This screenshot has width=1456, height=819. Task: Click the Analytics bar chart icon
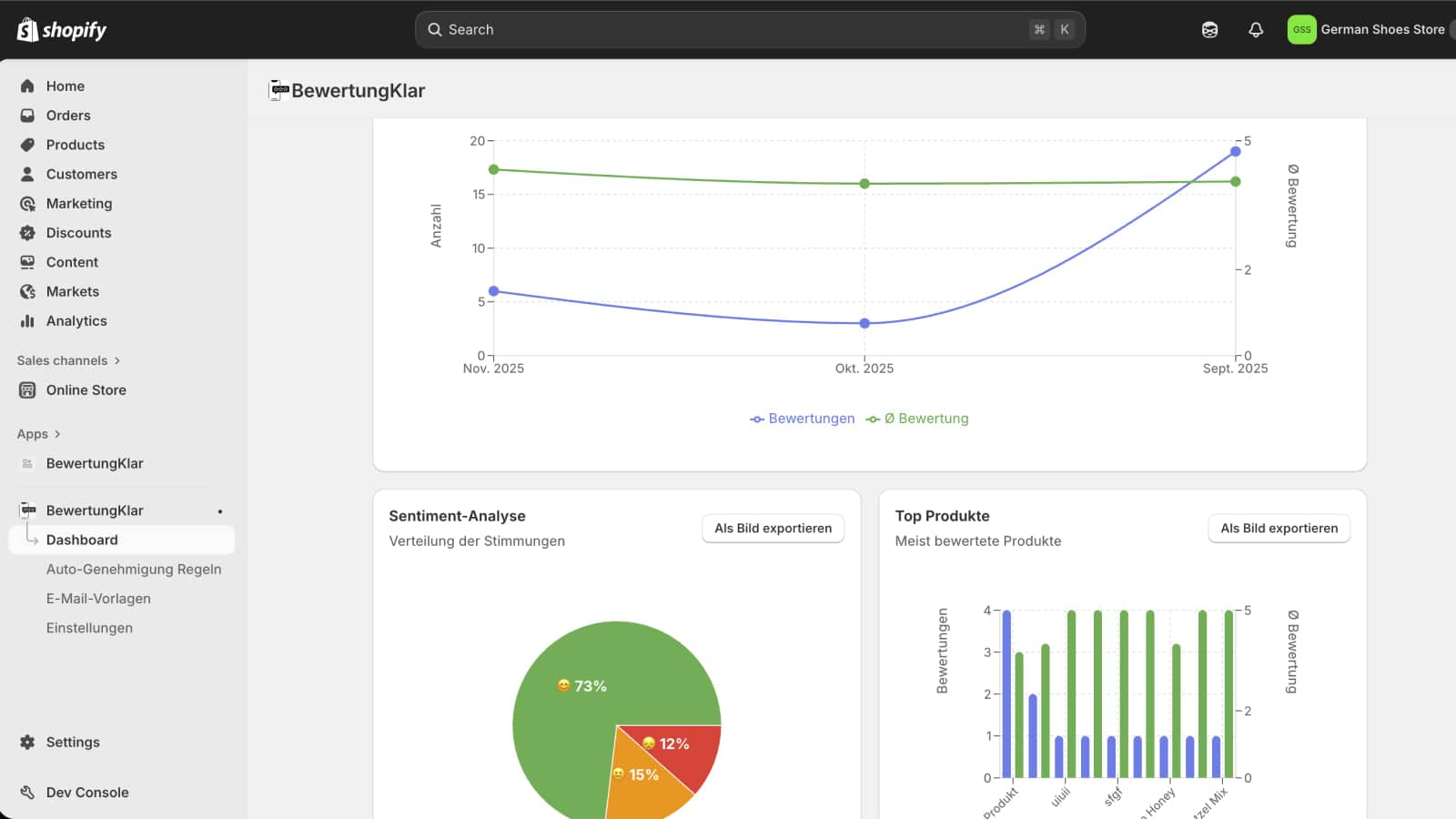pyautogui.click(x=27, y=321)
